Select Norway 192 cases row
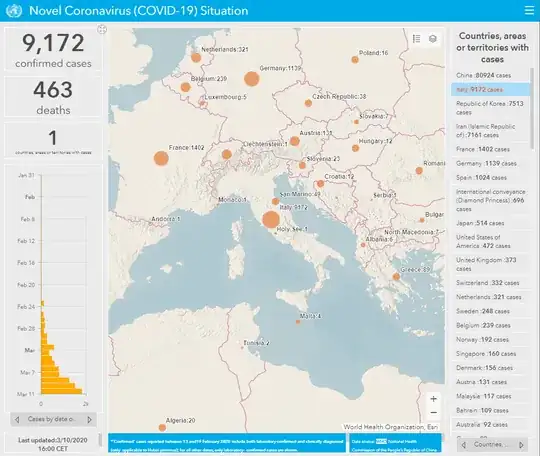 [x=491, y=340]
